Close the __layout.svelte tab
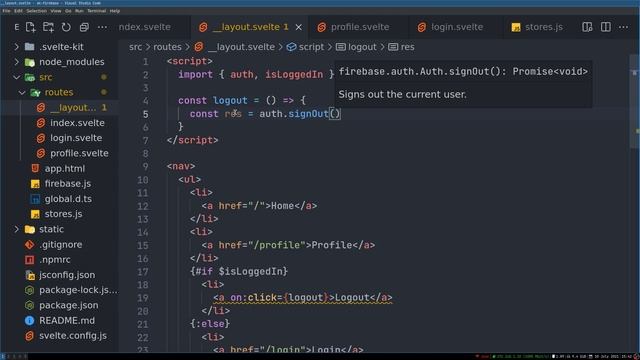Screen dimensions: 640x360 (x=299, y=27)
